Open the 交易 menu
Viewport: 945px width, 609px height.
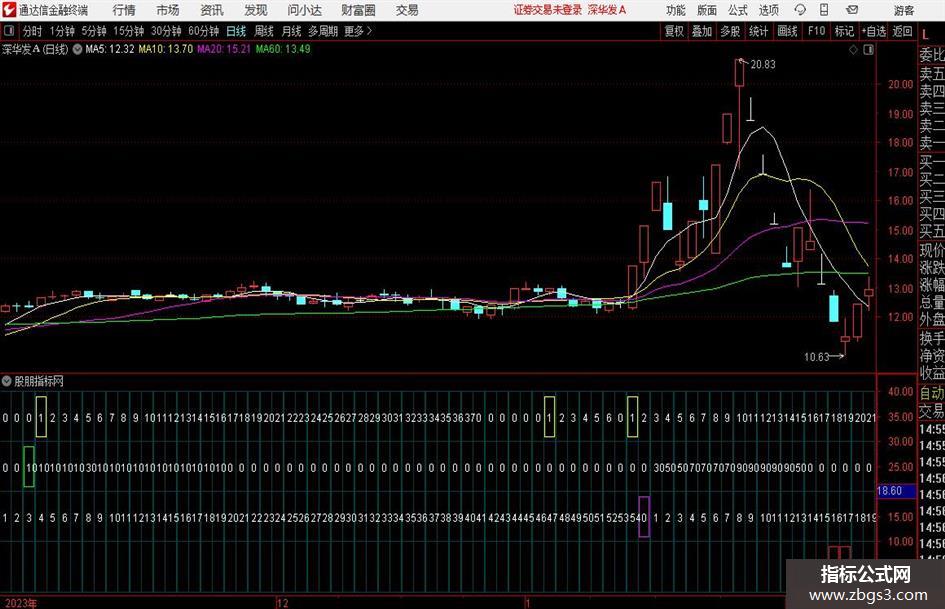(407, 10)
